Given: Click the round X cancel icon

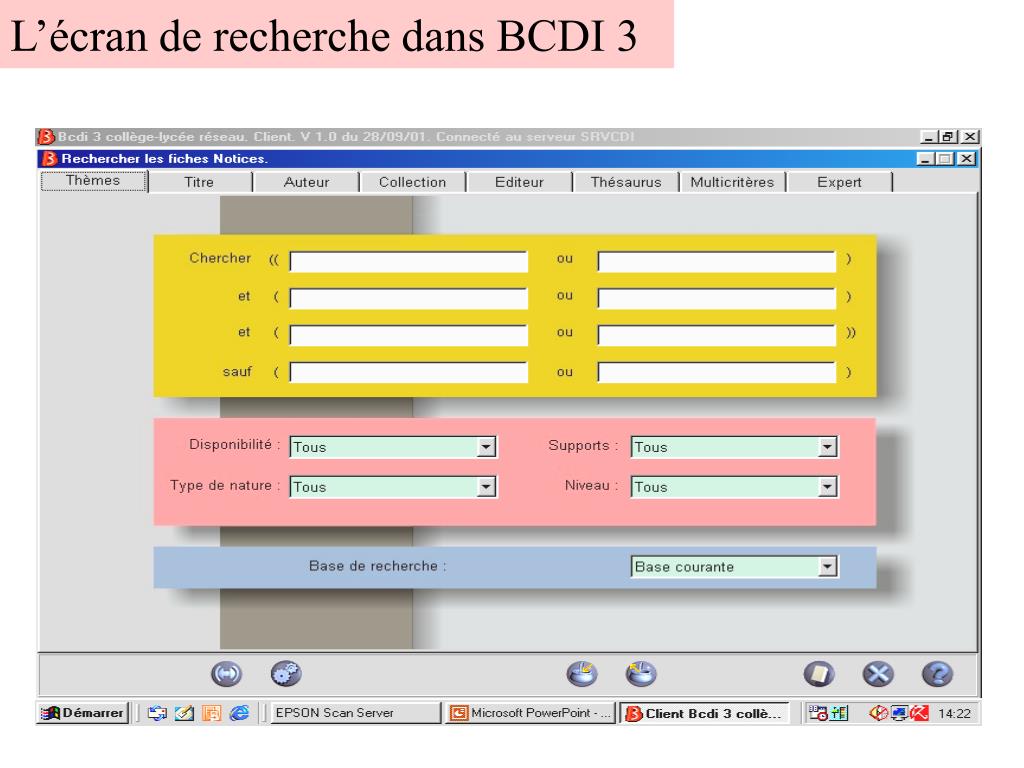Looking at the screenshot, I should tap(878, 674).
